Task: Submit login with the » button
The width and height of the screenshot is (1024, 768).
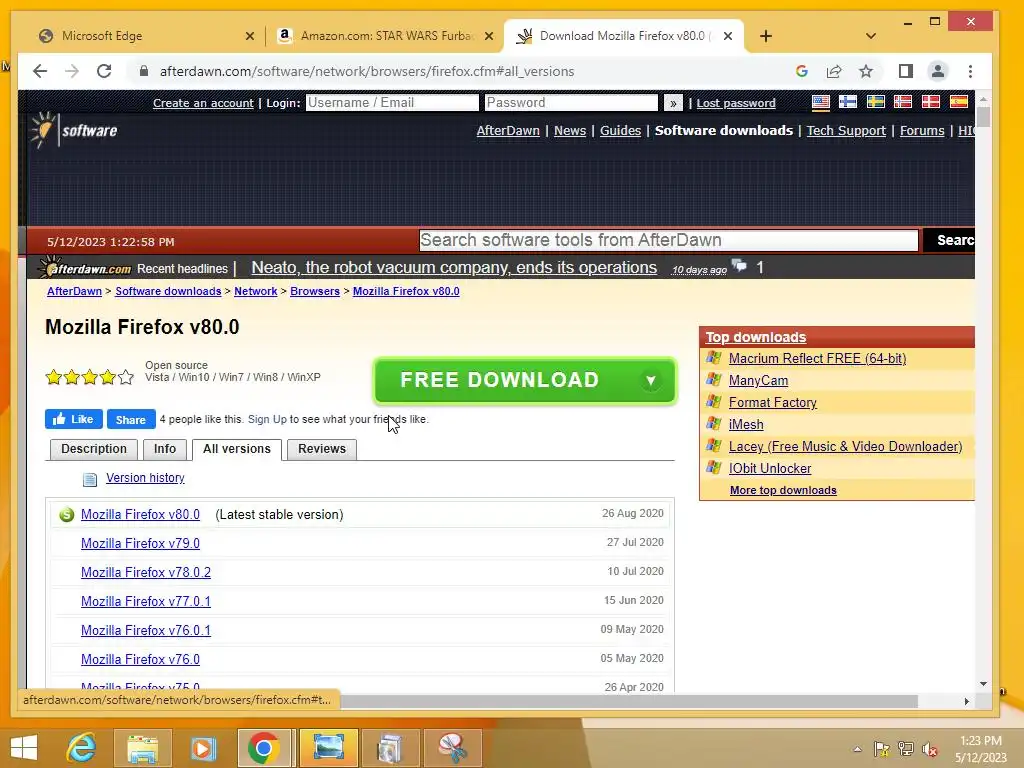Action: pyautogui.click(x=673, y=103)
